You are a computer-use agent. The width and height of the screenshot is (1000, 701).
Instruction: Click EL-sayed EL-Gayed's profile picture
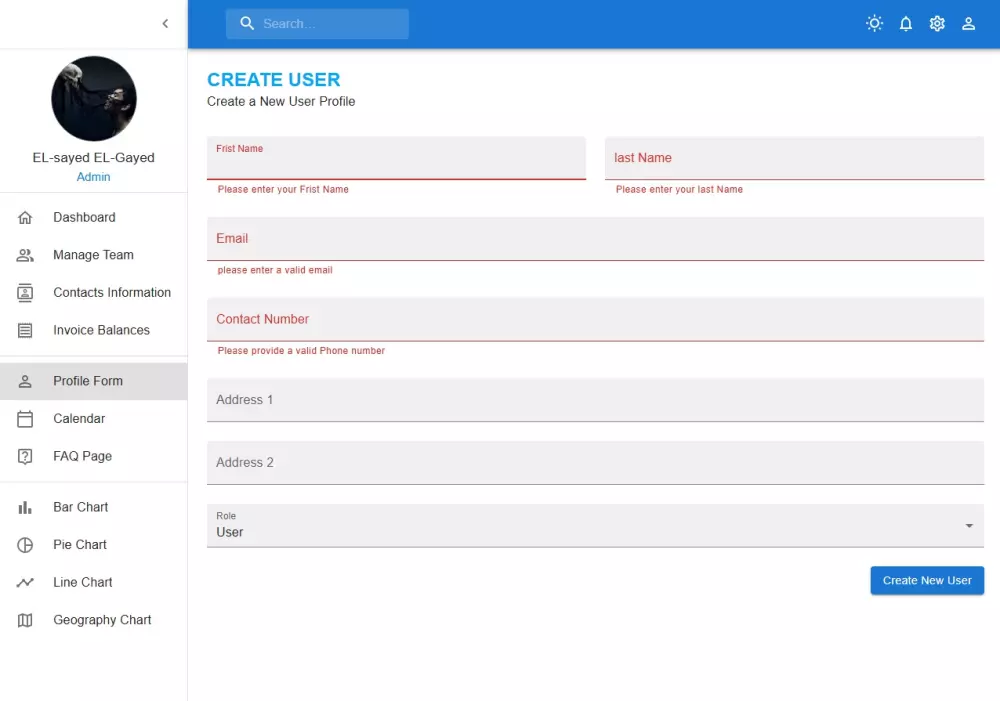93,98
